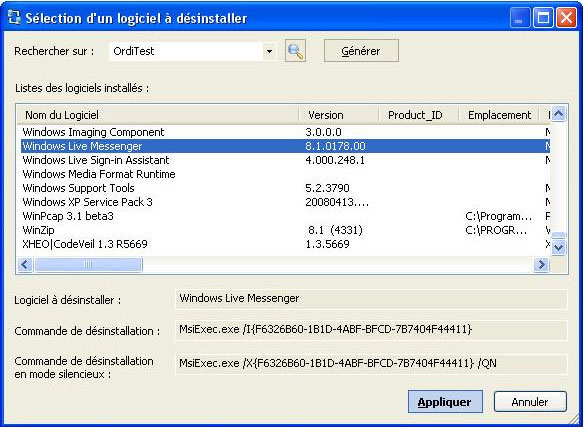Sort by Version column header
The height and width of the screenshot is (427, 584).
(x=339, y=115)
